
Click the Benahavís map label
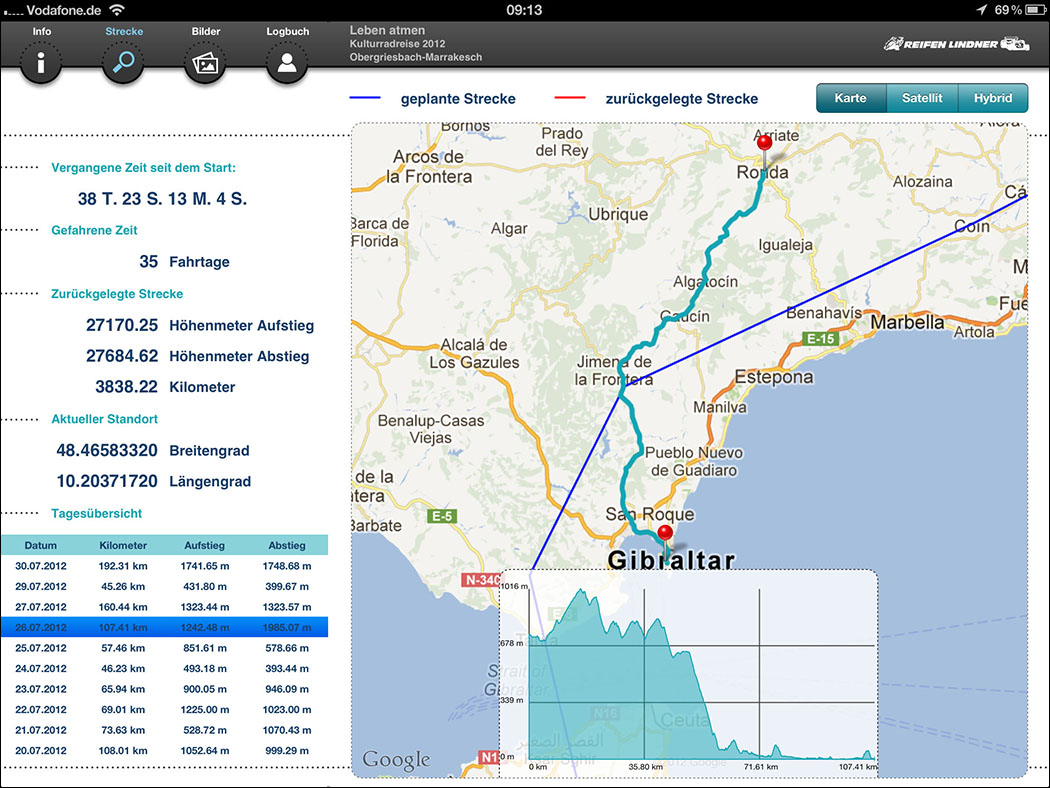point(824,313)
